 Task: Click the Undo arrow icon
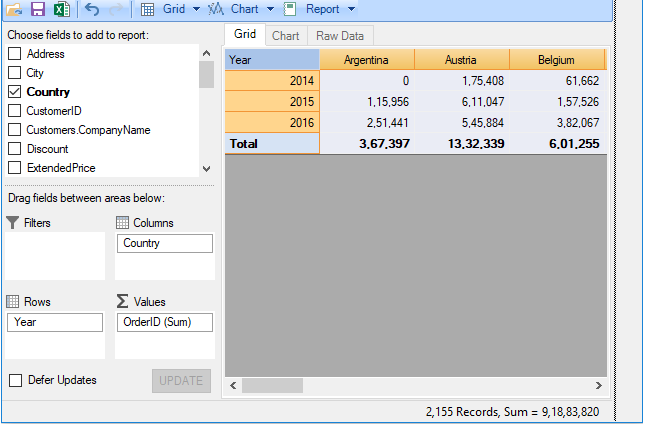click(92, 9)
